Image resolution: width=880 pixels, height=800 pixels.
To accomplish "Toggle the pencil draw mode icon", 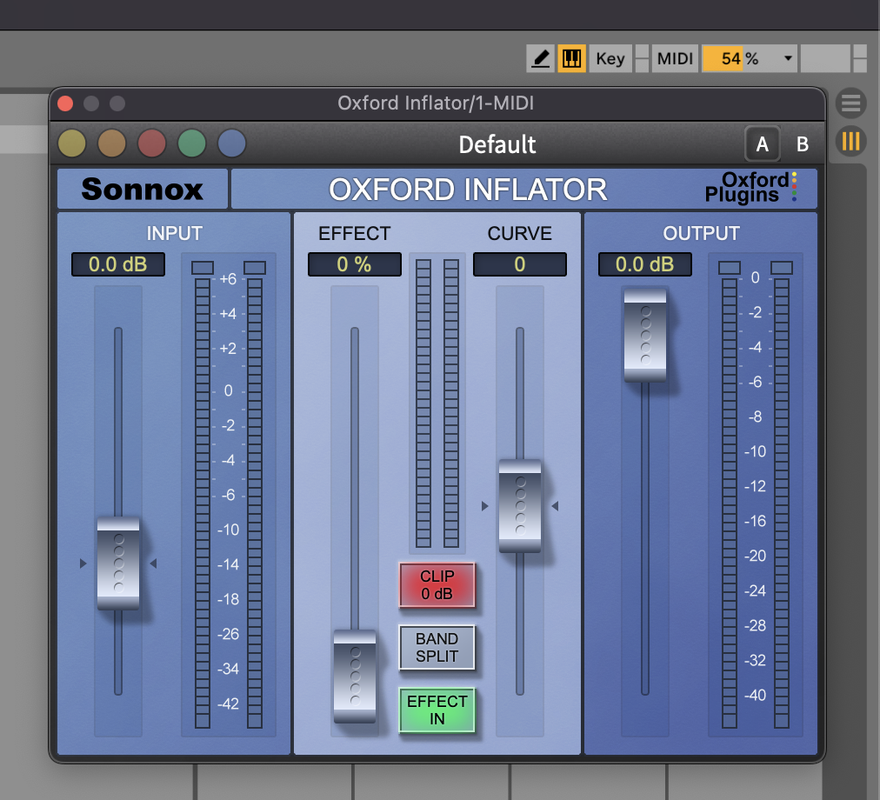I will (540, 58).
